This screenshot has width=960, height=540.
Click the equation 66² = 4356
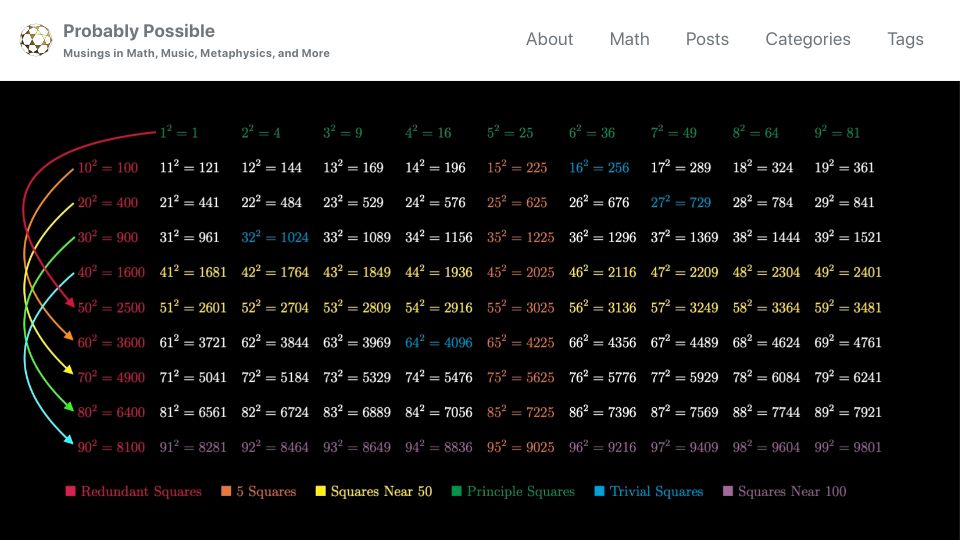pos(602,342)
